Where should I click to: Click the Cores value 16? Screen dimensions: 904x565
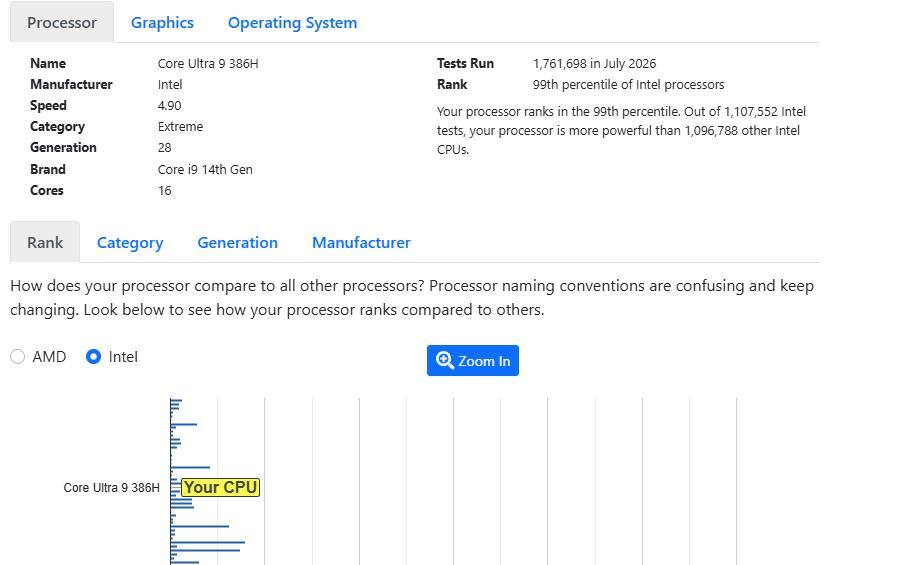(x=164, y=191)
